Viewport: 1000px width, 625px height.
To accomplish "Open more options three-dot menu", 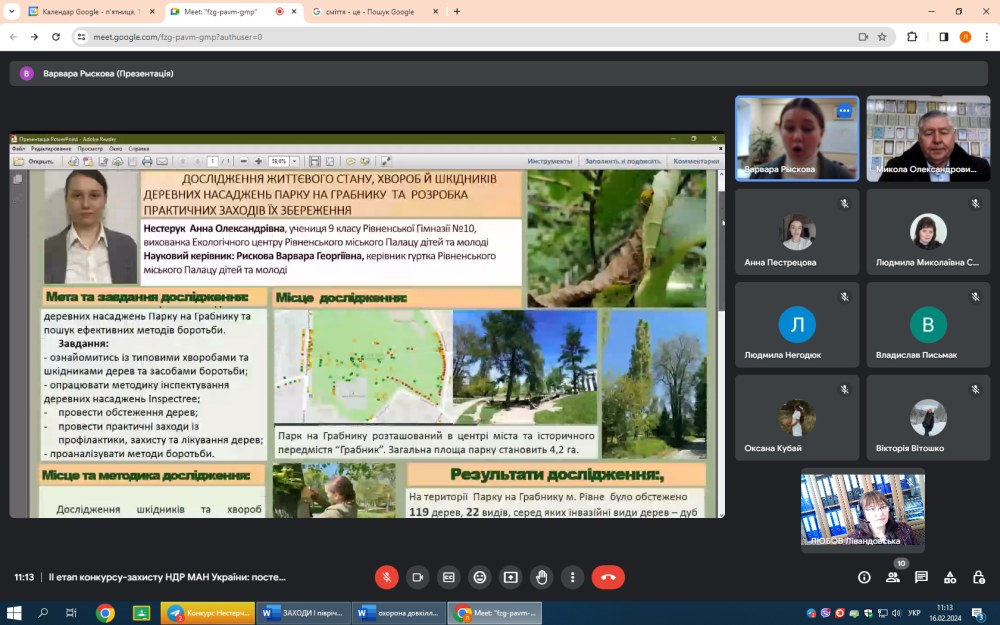I will 572,577.
